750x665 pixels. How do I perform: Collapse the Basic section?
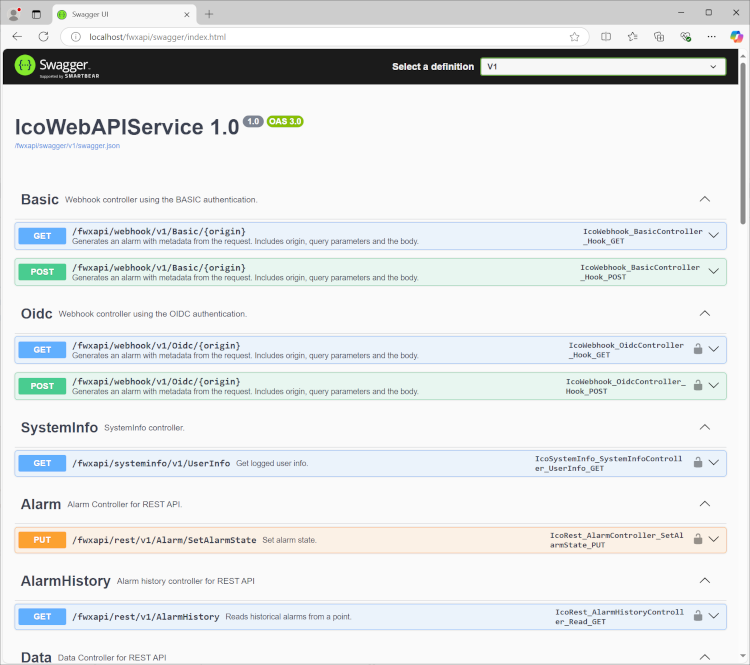[705, 199]
